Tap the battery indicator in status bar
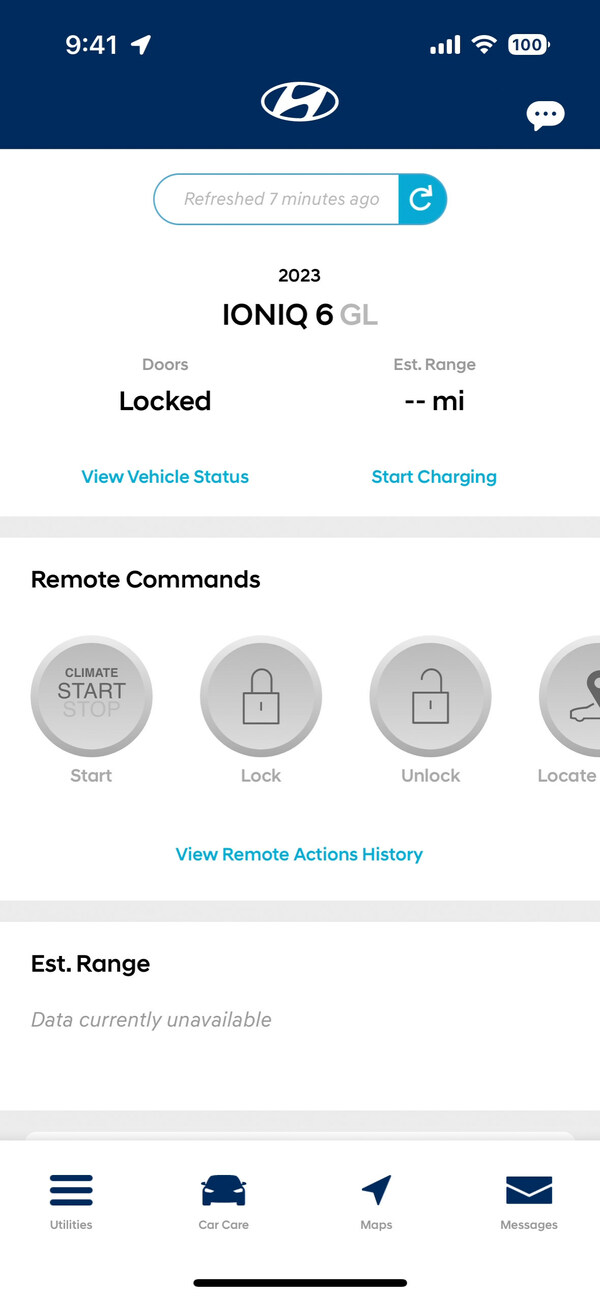 coord(527,44)
